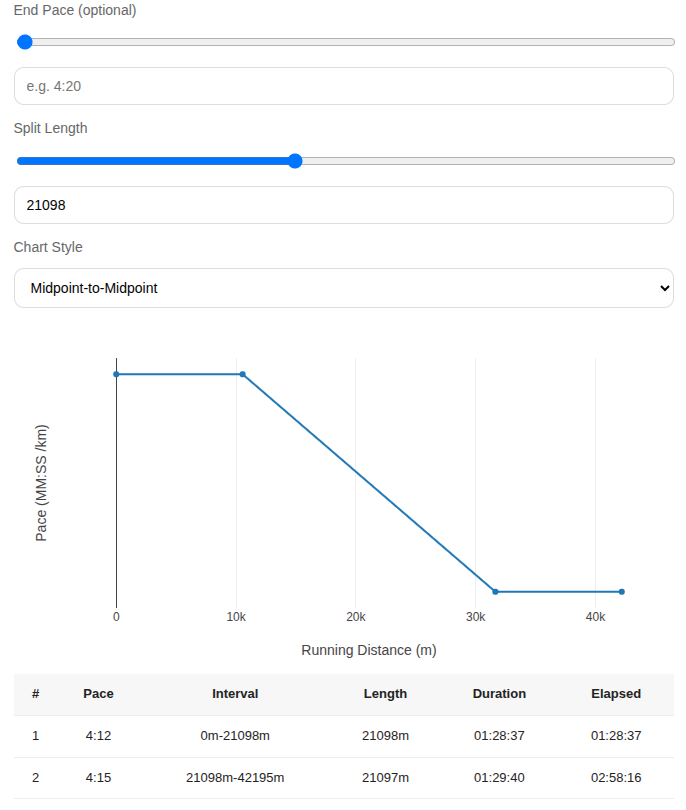Click the Interval column header

coord(235,693)
